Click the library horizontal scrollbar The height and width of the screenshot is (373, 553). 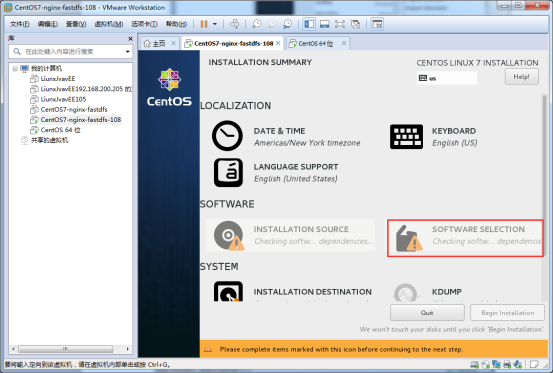(x=66, y=349)
